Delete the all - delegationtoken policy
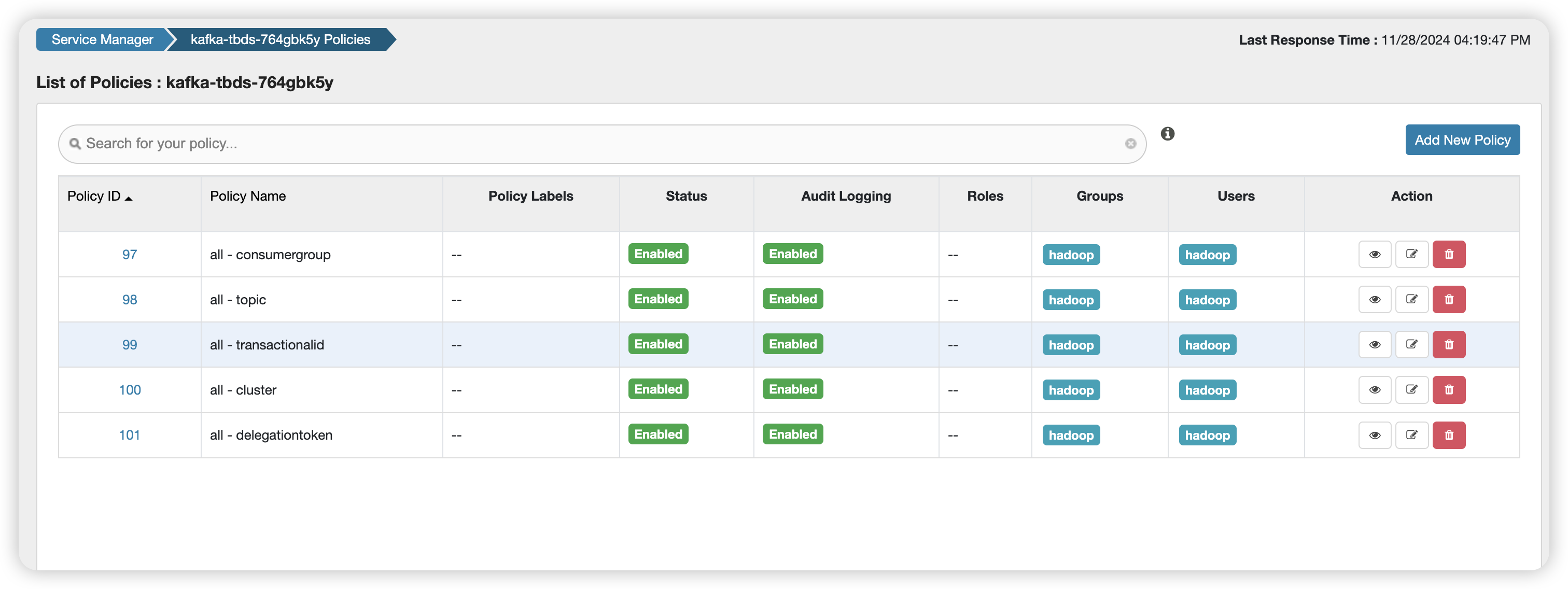Viewport: 1568px width, 589px height. pos(1449,435)
